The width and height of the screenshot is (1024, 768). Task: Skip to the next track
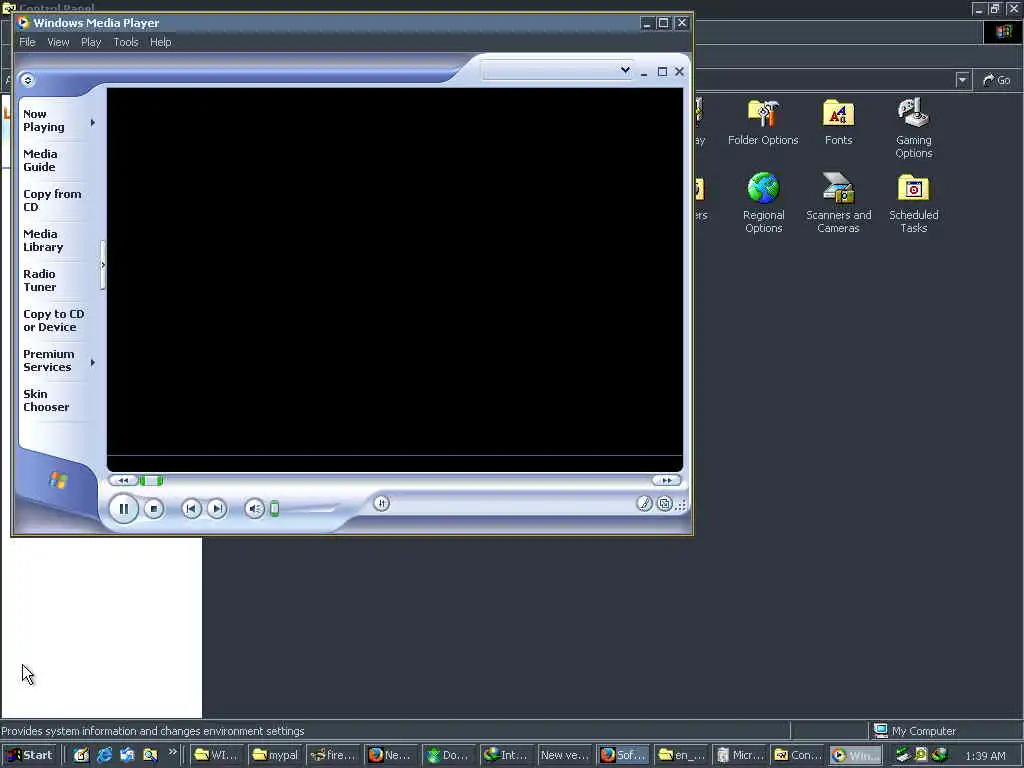[217, 508]
